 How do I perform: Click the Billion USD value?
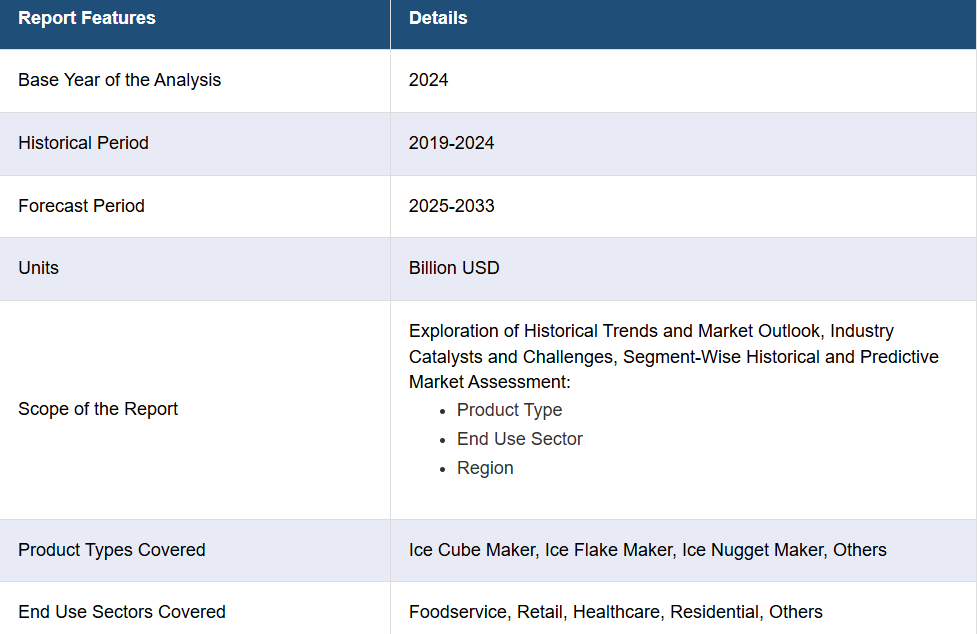pyautogui.click(x=454, y=268)
